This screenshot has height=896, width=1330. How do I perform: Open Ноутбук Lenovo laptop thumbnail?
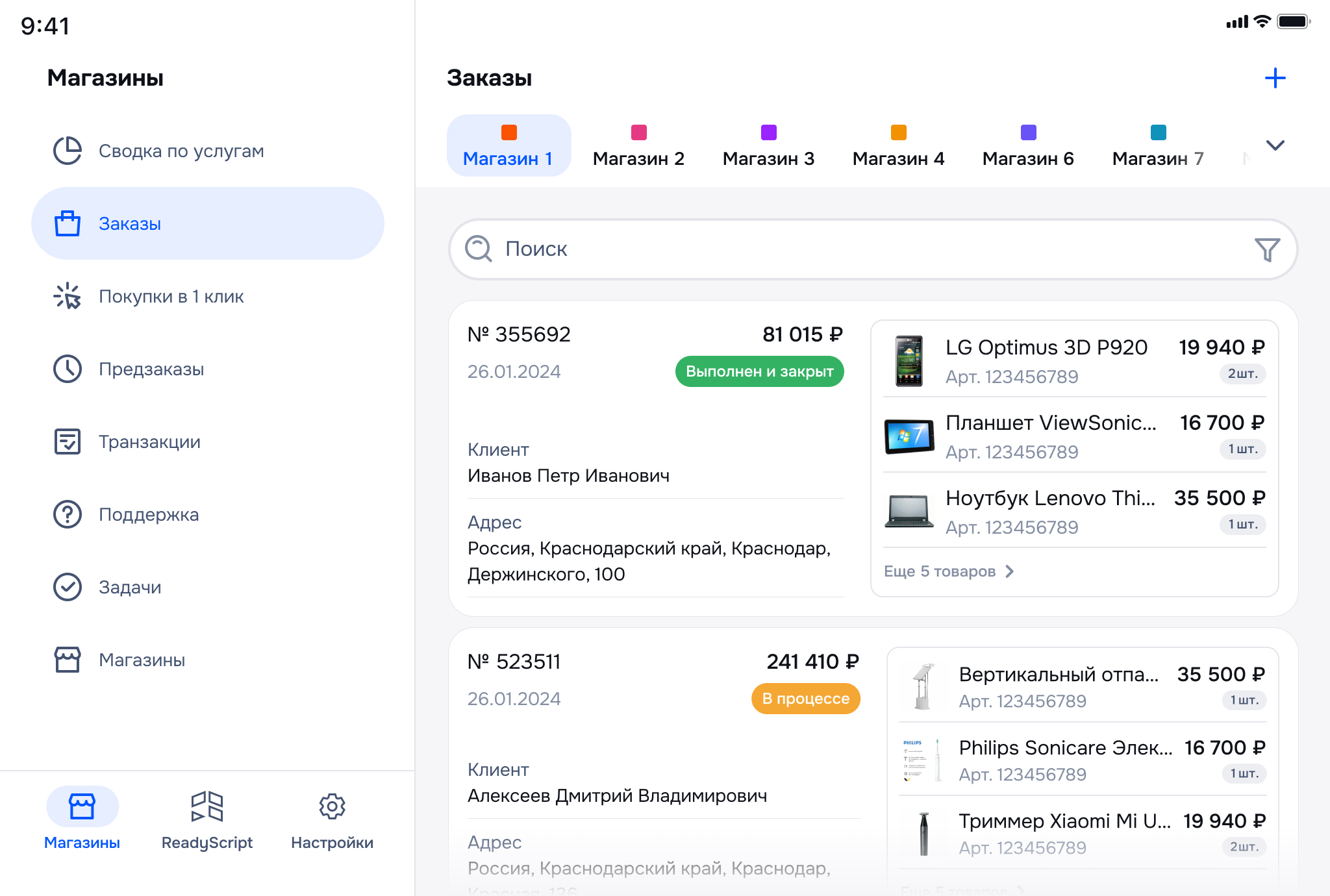pyautogui.click(x=909, y=512)
